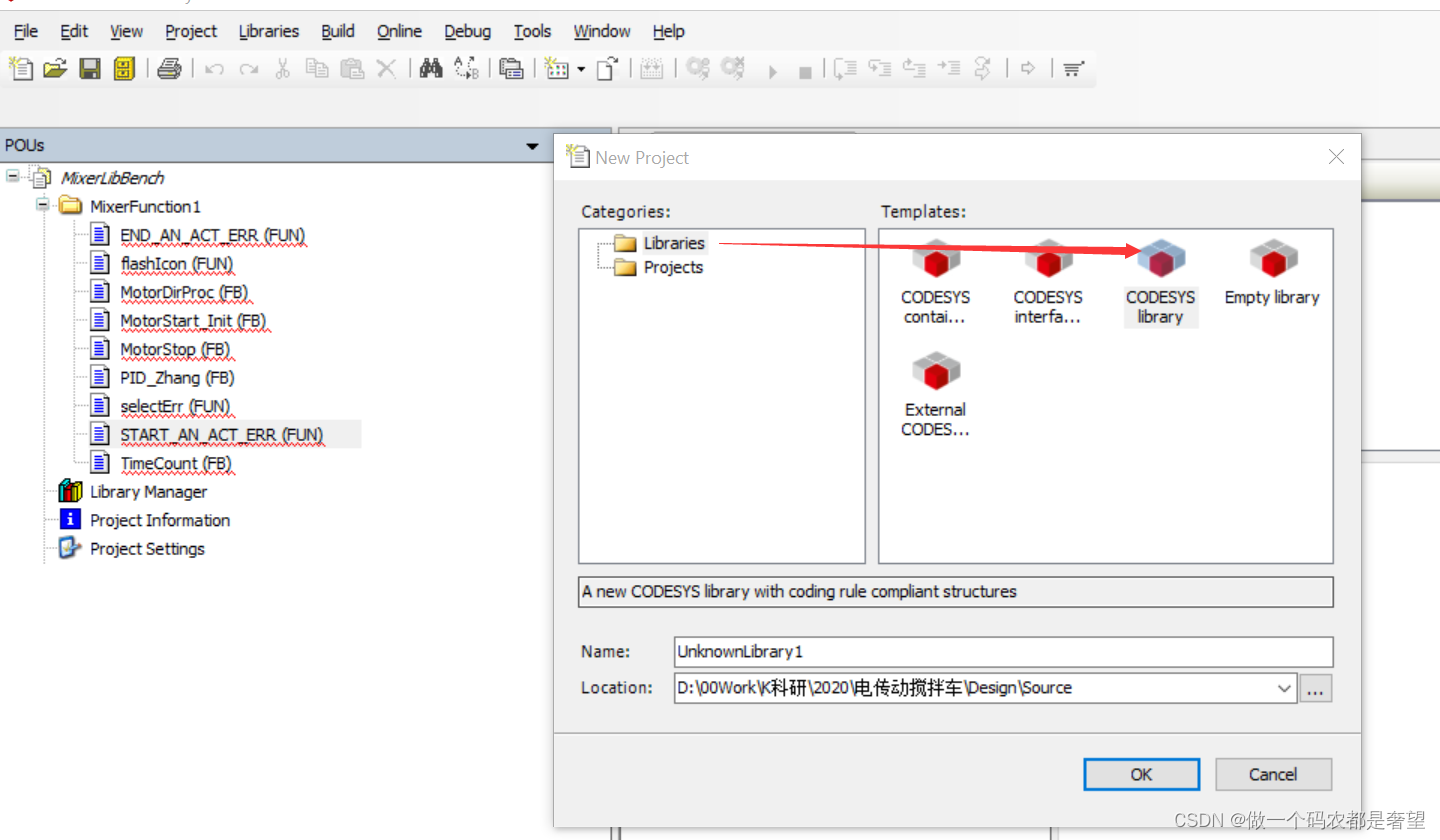
Task: Click the Build toolbar icon
Action: 652,69
